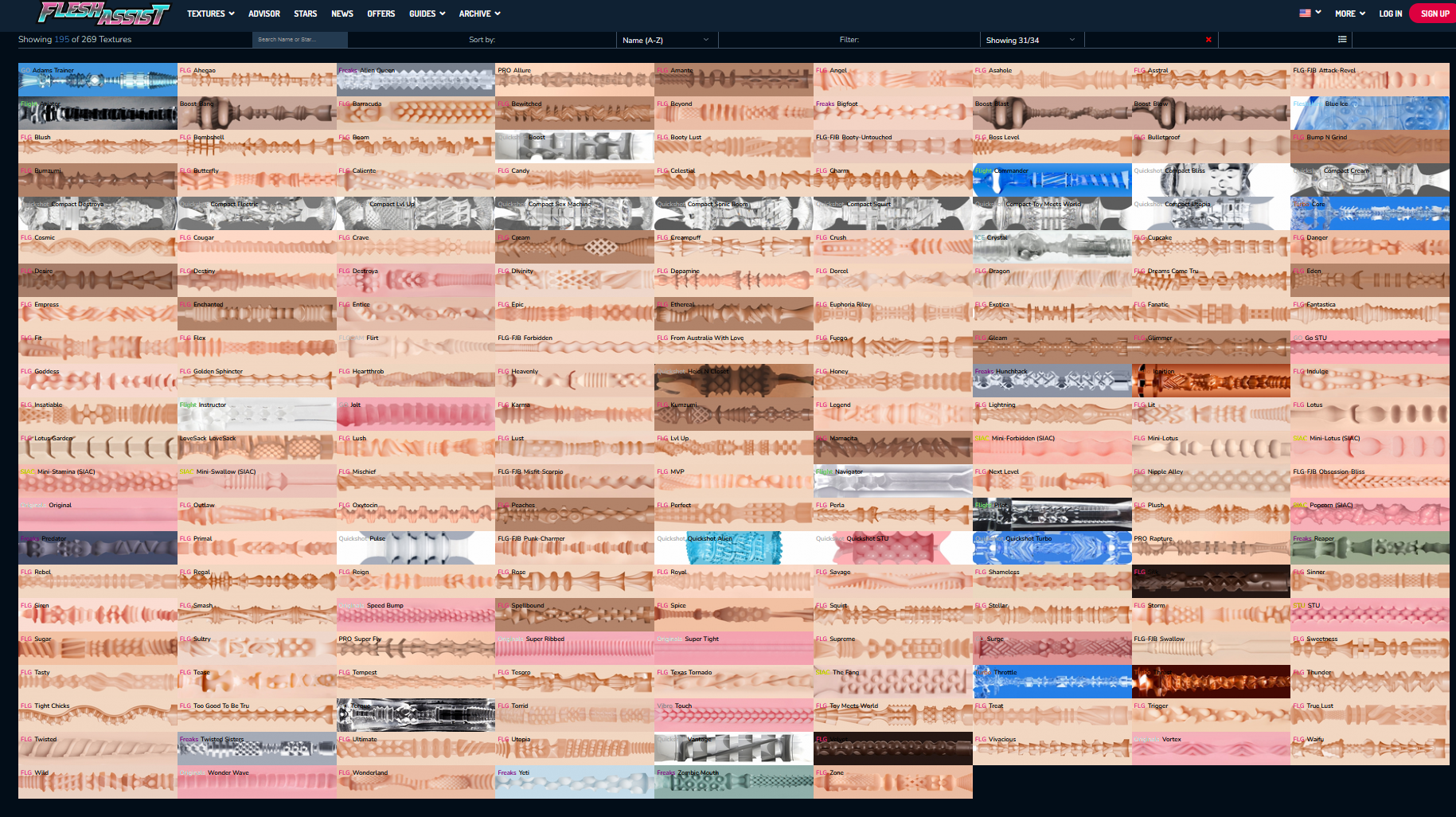Image resolution: width=1456 pixels, height=817 pixels.
Task: Select the Blue Ice texture tile
Action: [1370, 113]
